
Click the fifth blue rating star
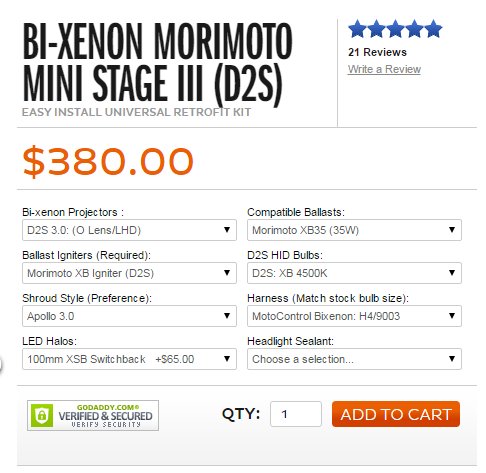[x=433, y=28]
